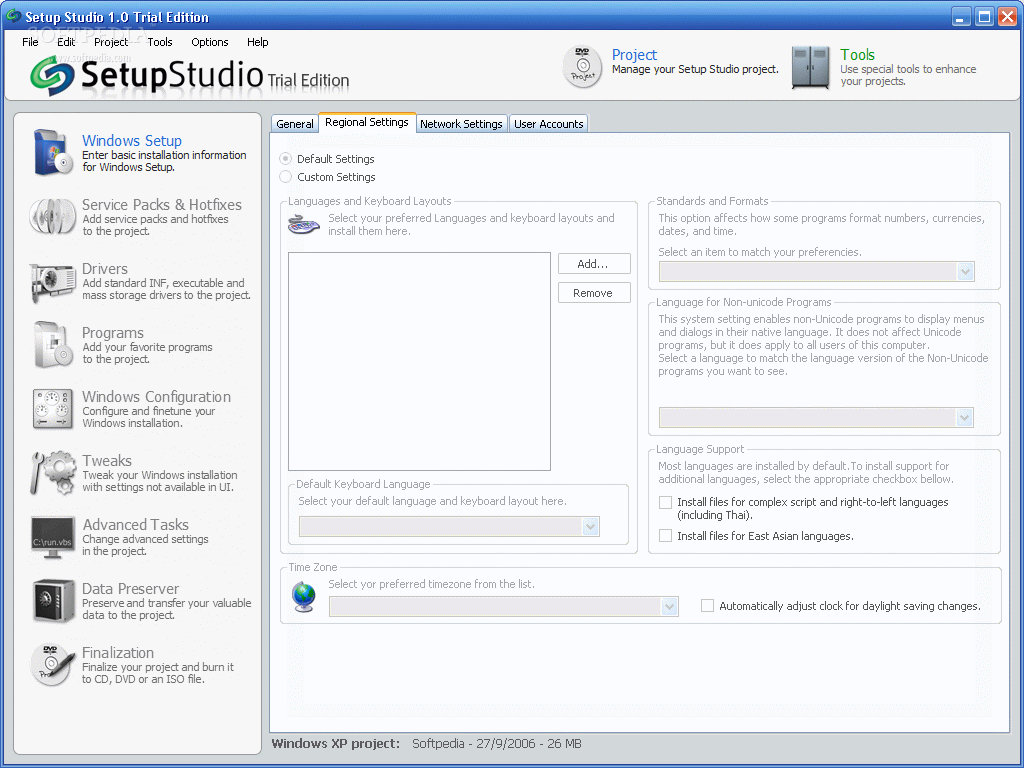
Task: Go to the Data Preserver section
Action: 130,588
